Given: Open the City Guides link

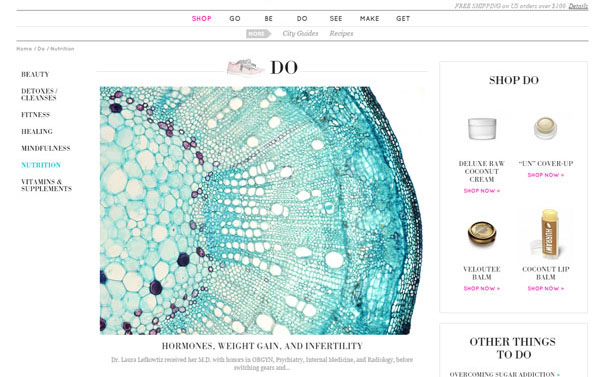Looking at the screenshot, I should point(300,34).
